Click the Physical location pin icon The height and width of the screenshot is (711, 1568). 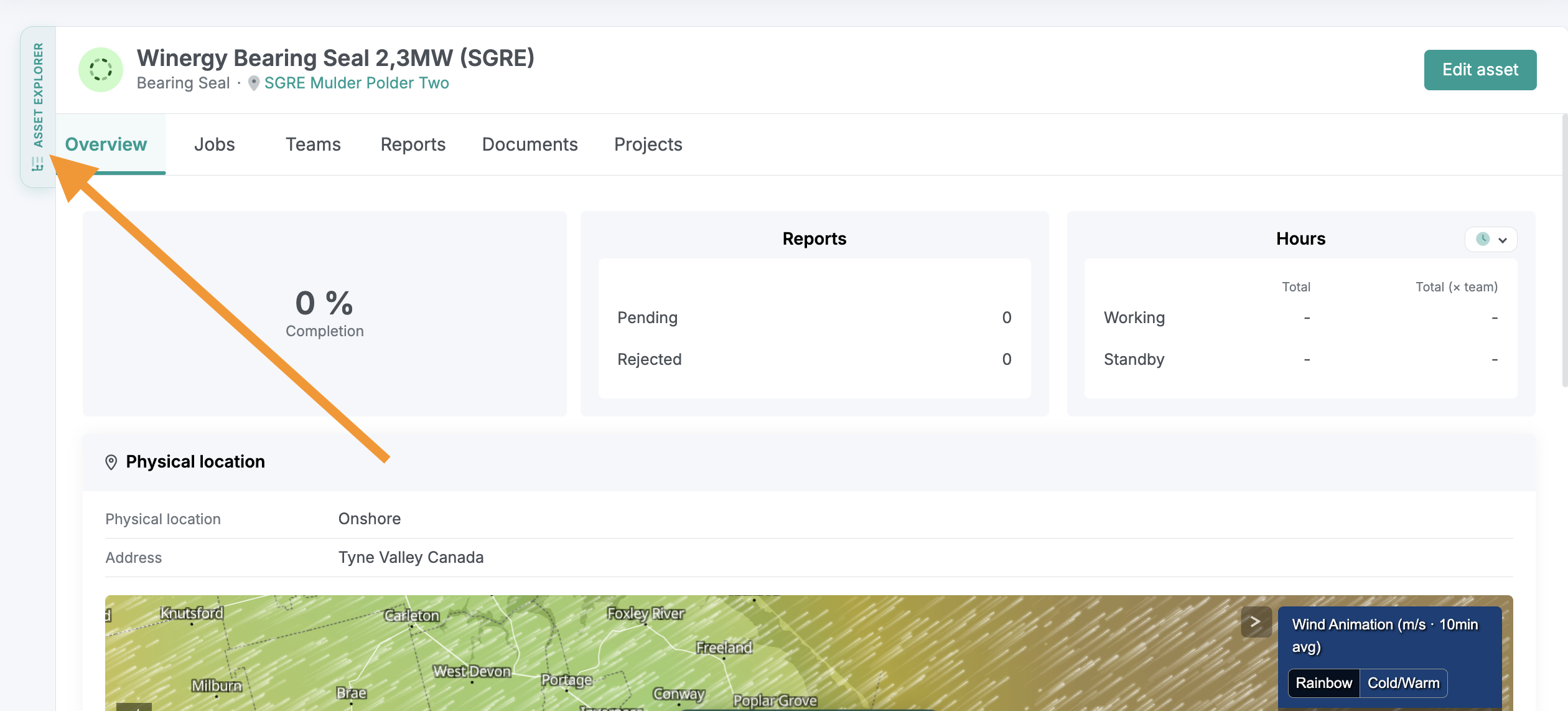pos(111,462)
